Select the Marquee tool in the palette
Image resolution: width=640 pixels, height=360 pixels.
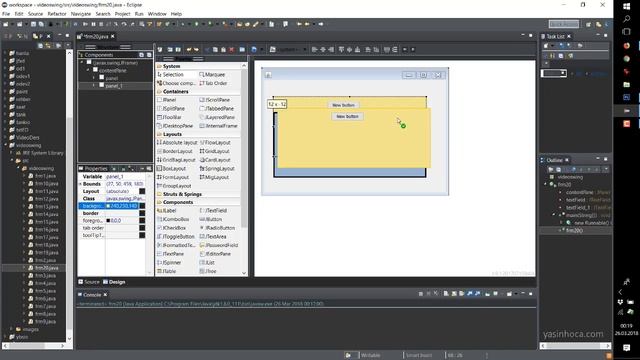212,75
